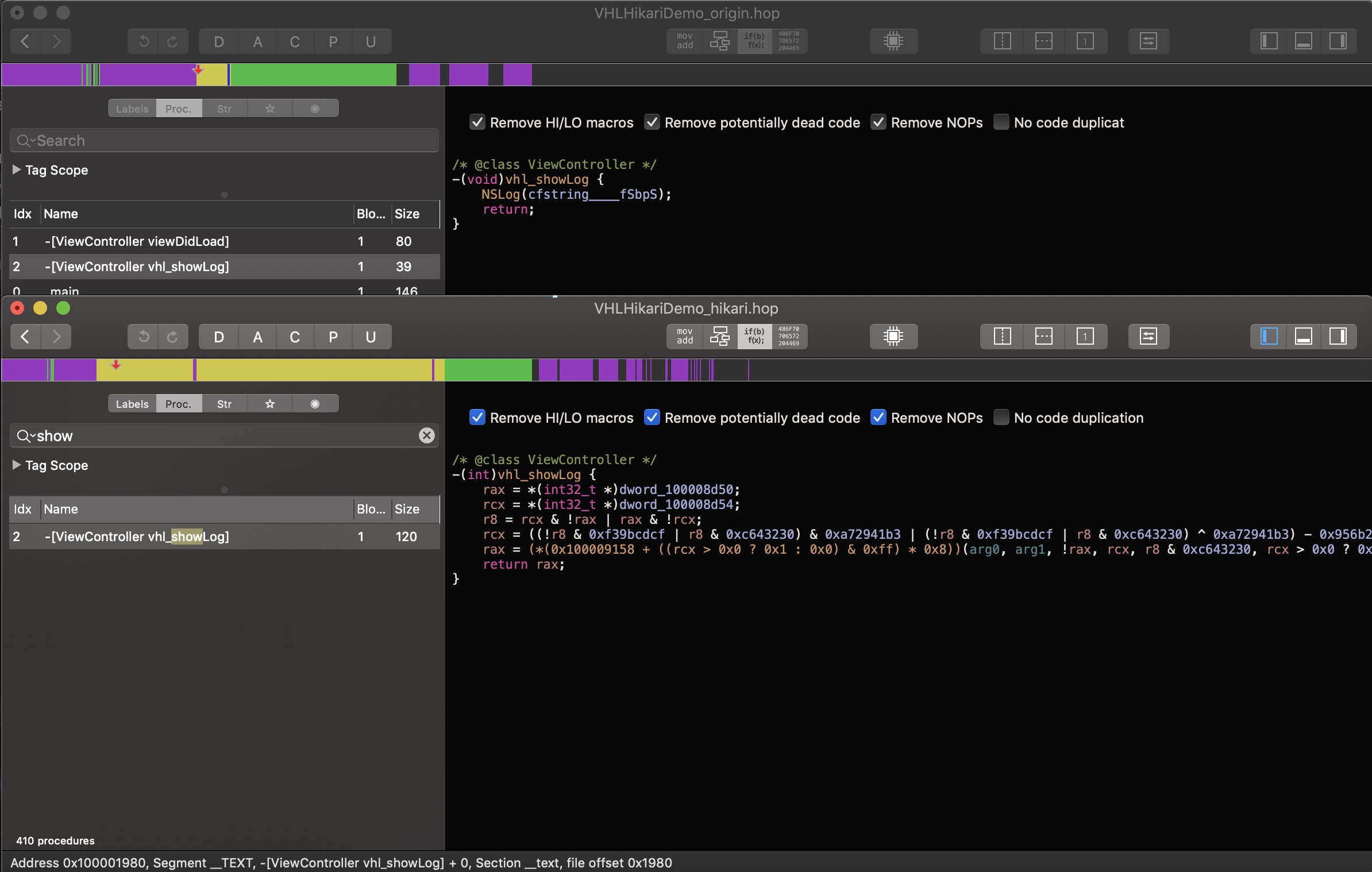Switch to Labels tab in hikari sidebar
1372x872 pixels.
[x=132, y=404]
